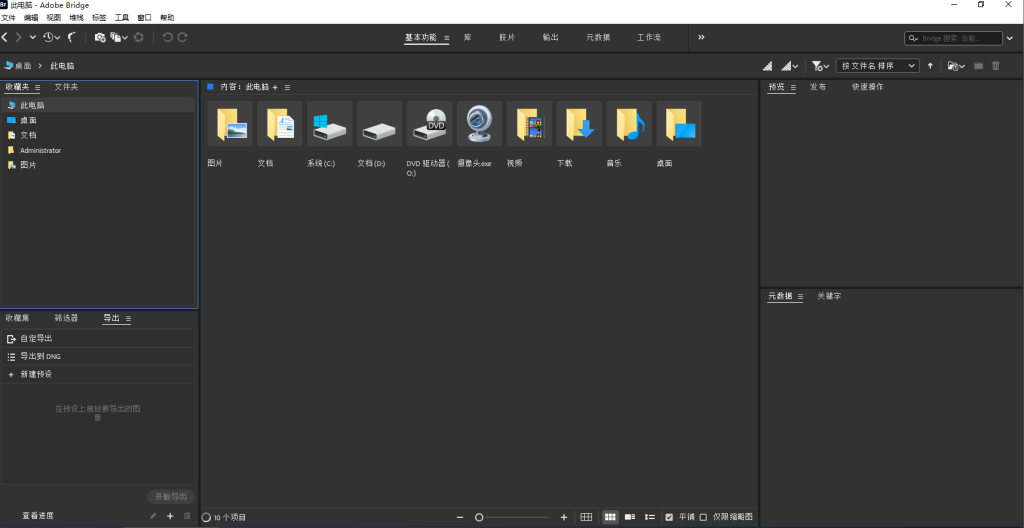Viewport: 1024px width, 528px height.
Task: Click 查看进度 at export panel bottom
Action: [x=38, y=516]
